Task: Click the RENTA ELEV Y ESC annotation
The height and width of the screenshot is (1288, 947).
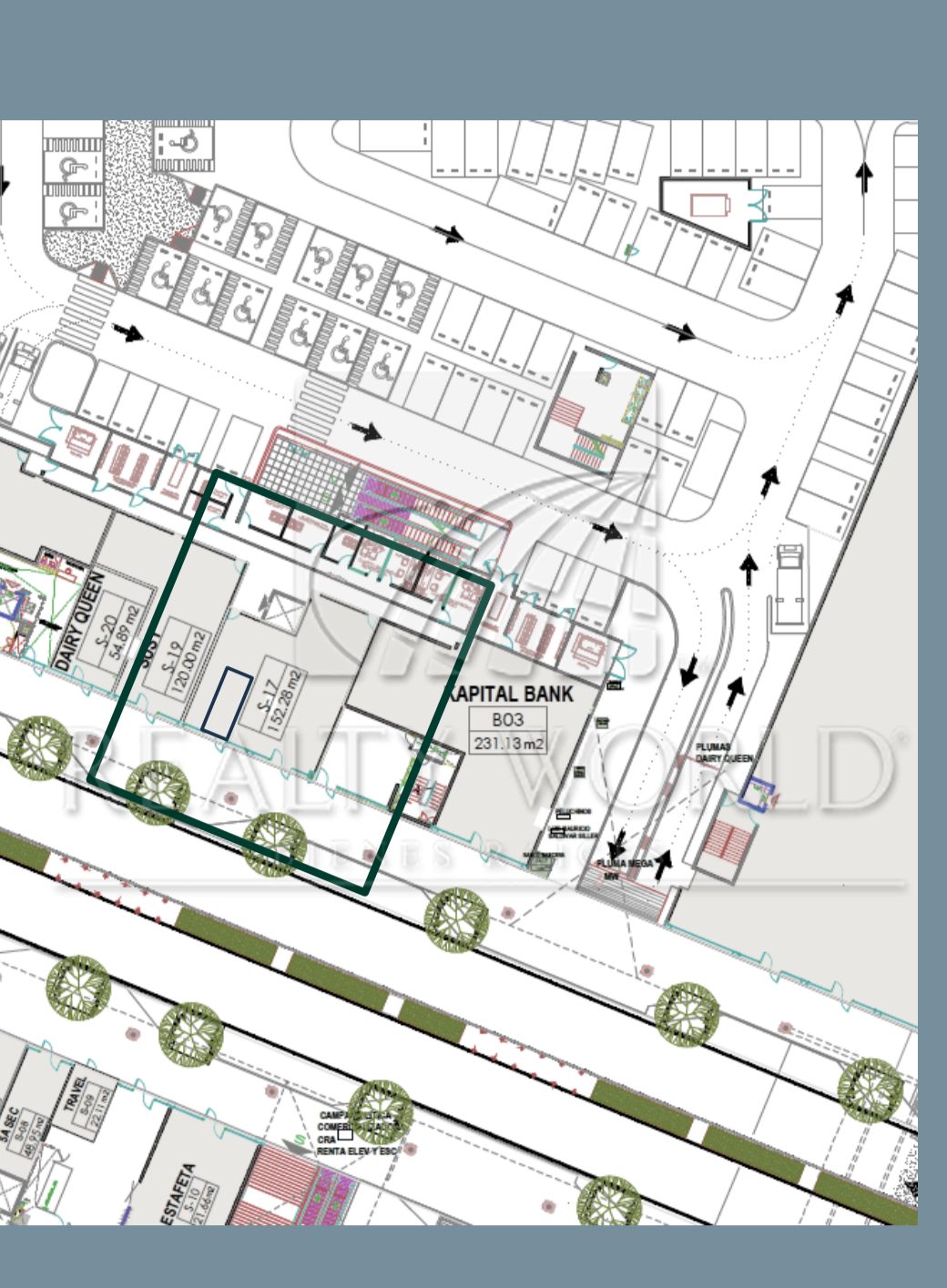Action: click(356, 1151)
